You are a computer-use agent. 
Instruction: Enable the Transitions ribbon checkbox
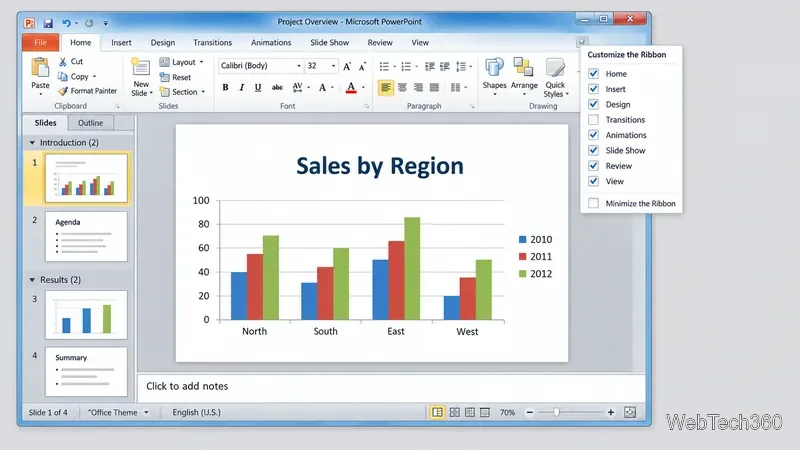pos(593,119)
